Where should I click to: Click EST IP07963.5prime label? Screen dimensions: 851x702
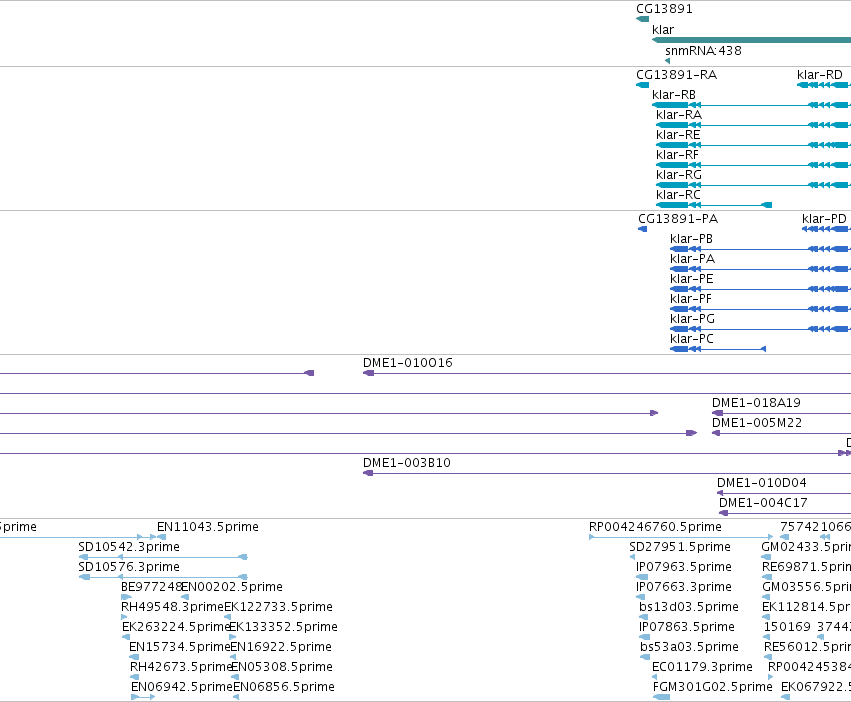point(684,567)
